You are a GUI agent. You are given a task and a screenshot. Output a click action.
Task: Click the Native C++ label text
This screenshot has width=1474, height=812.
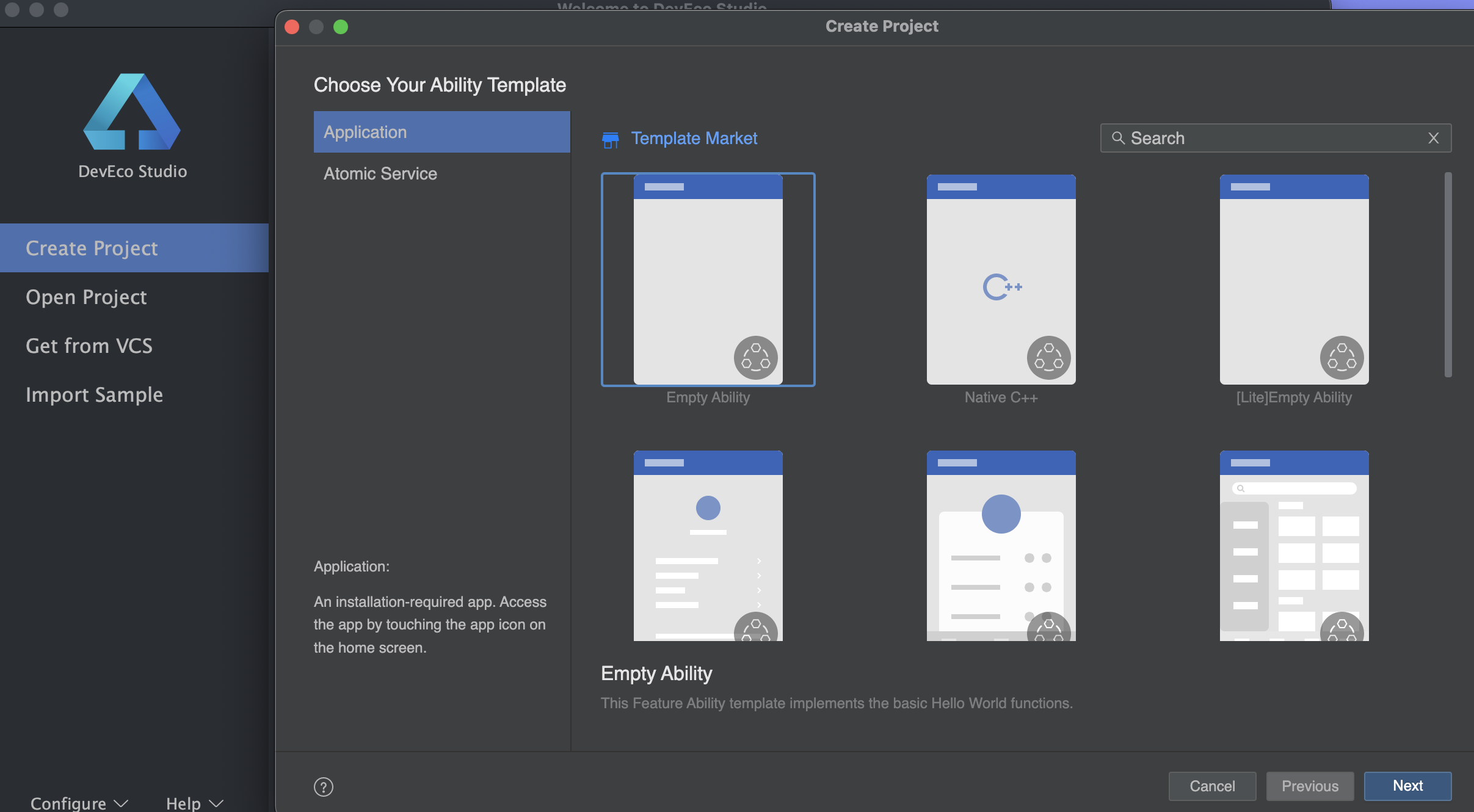click(x=1001, y=397)
